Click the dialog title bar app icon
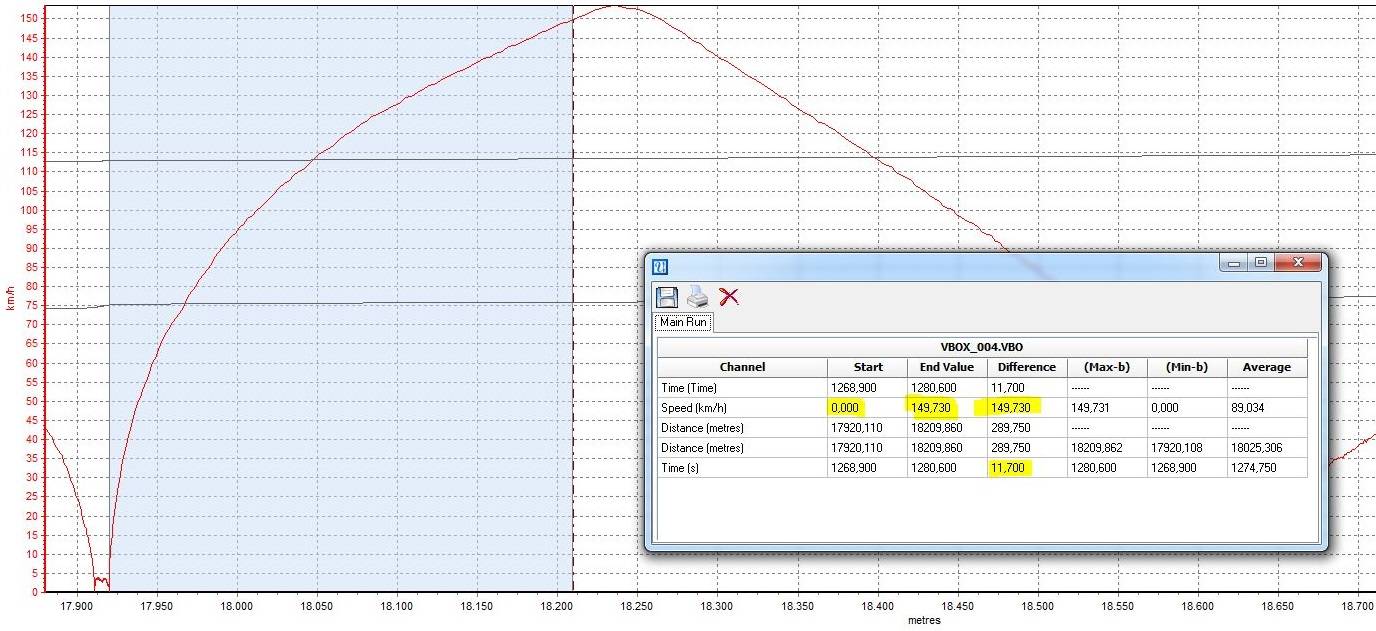 coord(660,266)
